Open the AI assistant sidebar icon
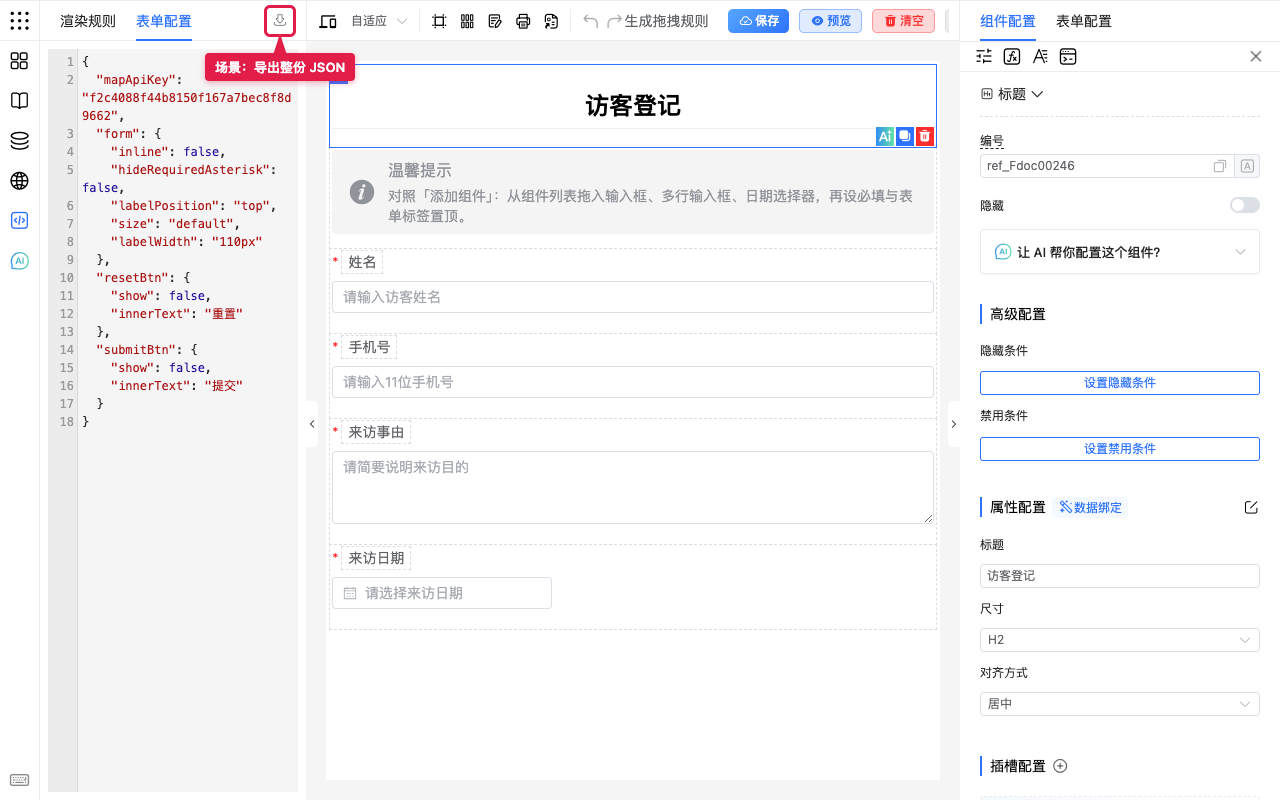 click(19, 261)
